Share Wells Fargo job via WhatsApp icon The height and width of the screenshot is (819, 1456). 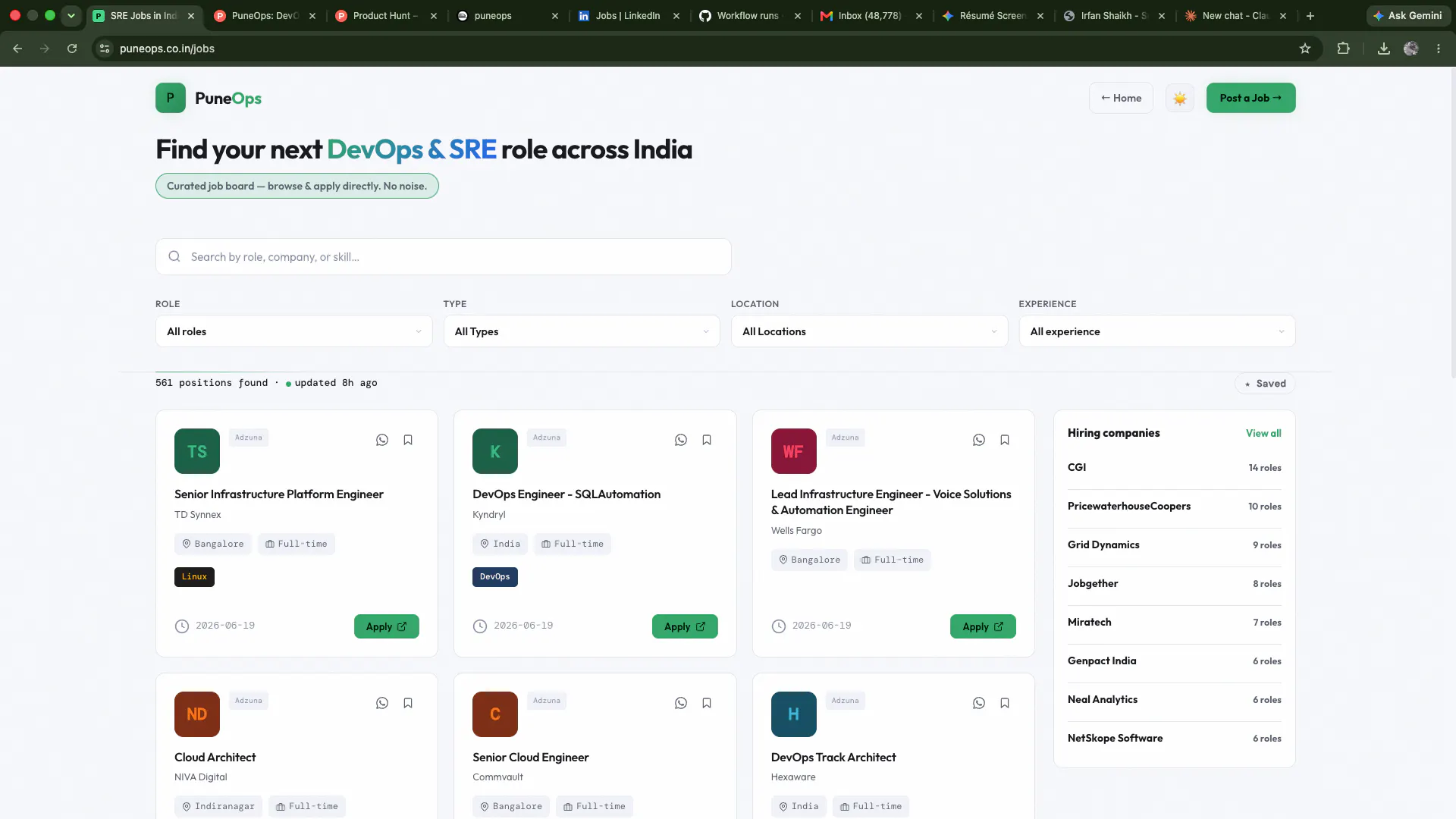click(x=979, y=440)
